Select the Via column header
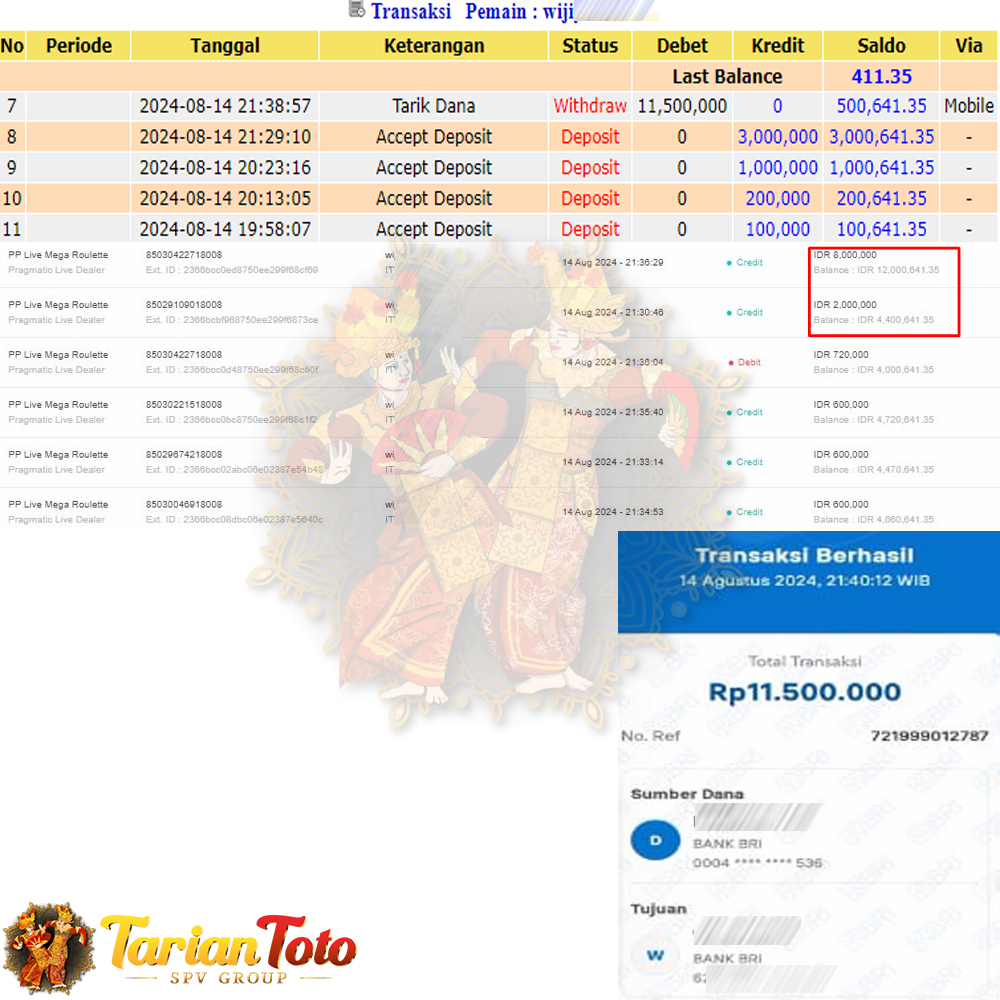This screenshot has height=1000, width=1000. [968, 45]
